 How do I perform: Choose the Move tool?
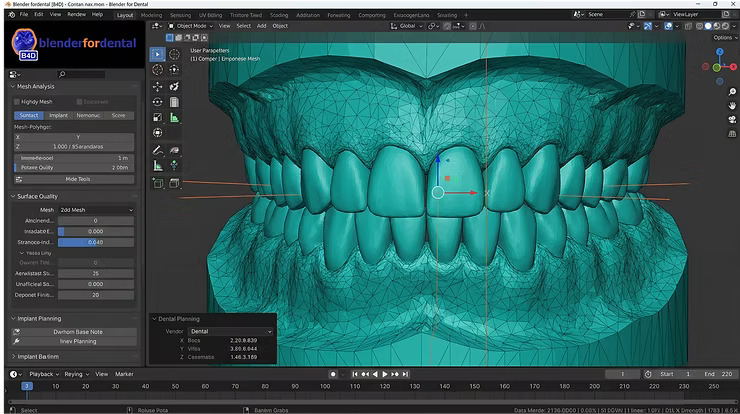pyautogui.click(x=158, y=86)
